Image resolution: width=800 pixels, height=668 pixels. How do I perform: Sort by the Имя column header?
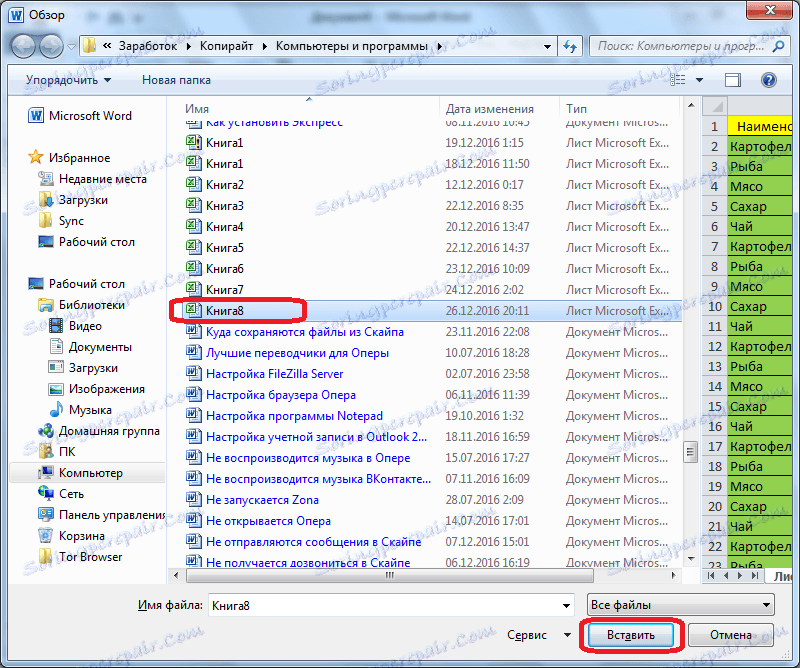point(197,109)
